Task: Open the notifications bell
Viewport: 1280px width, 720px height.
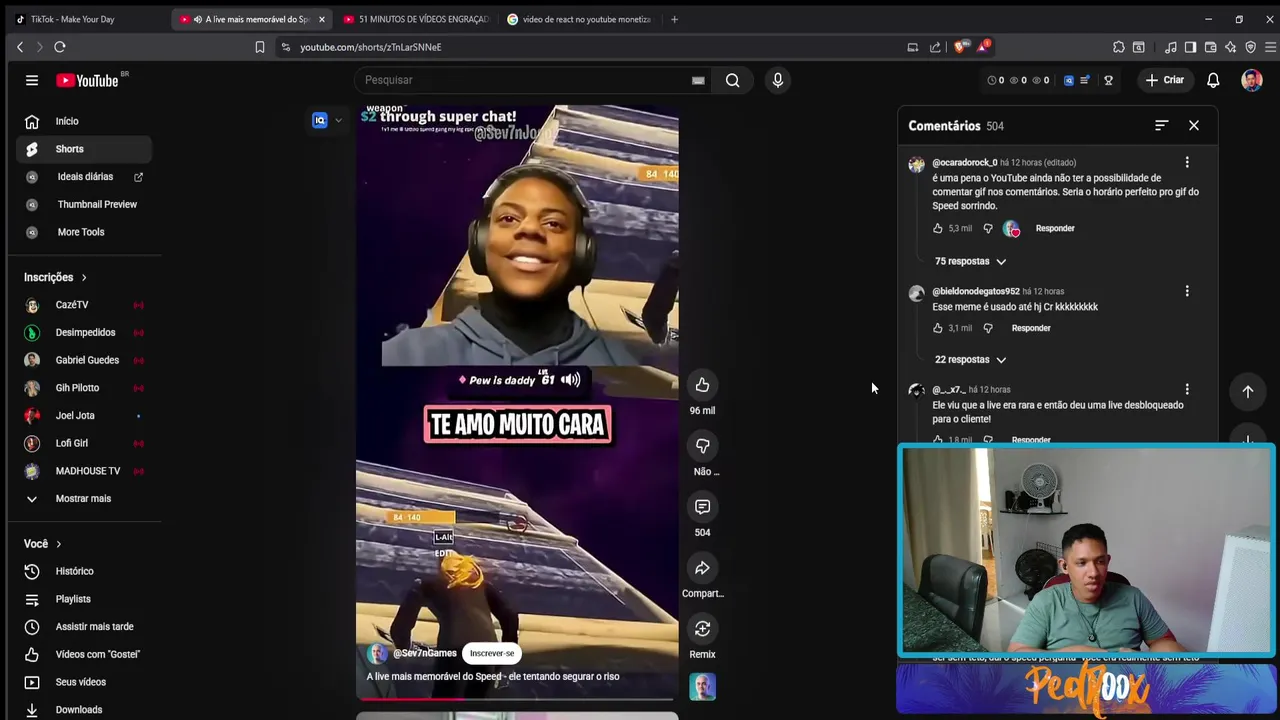Action: pos(1213,80)
